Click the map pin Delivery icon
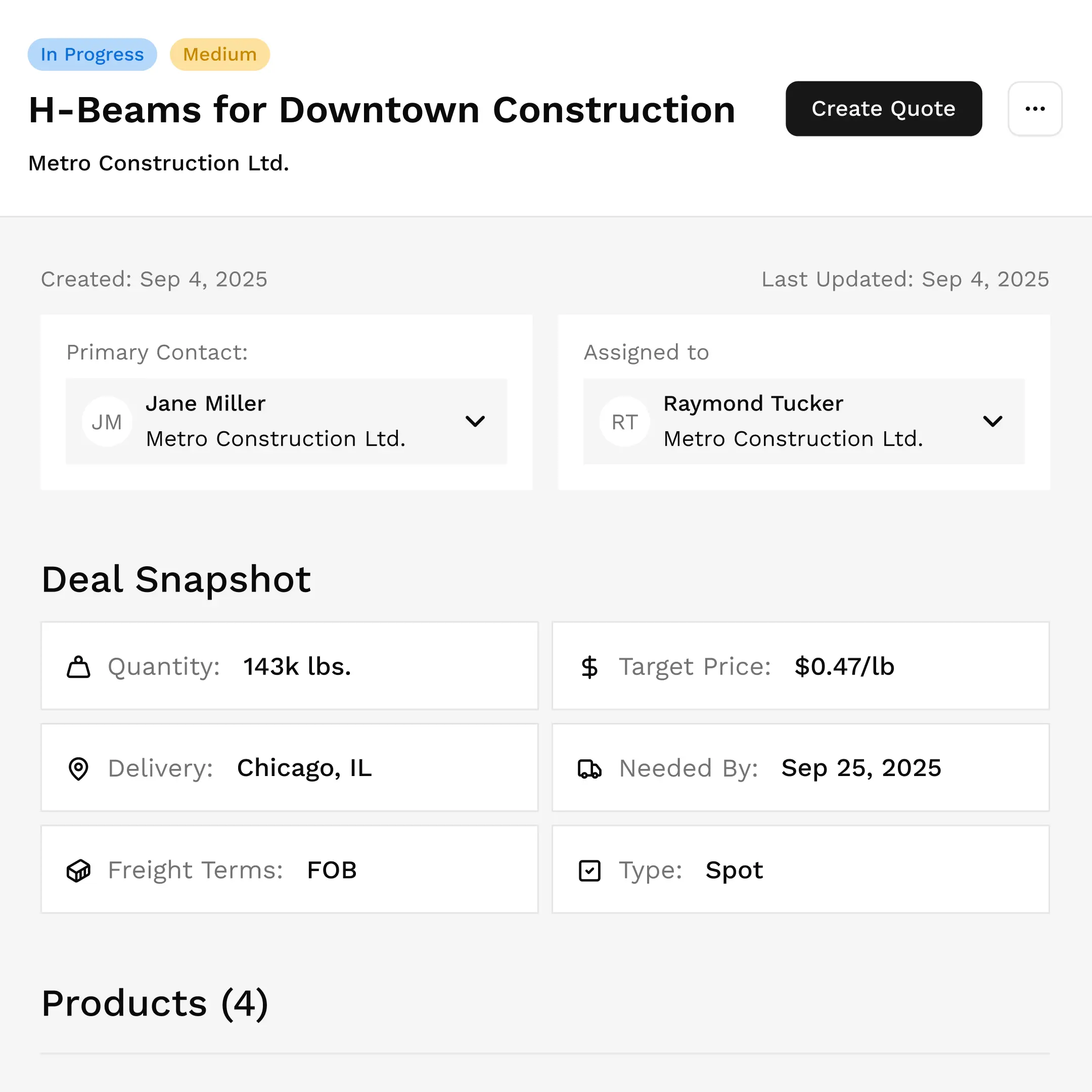Image resolution: width=1092 pixels, height=1092 pixels. click(78, 768)
